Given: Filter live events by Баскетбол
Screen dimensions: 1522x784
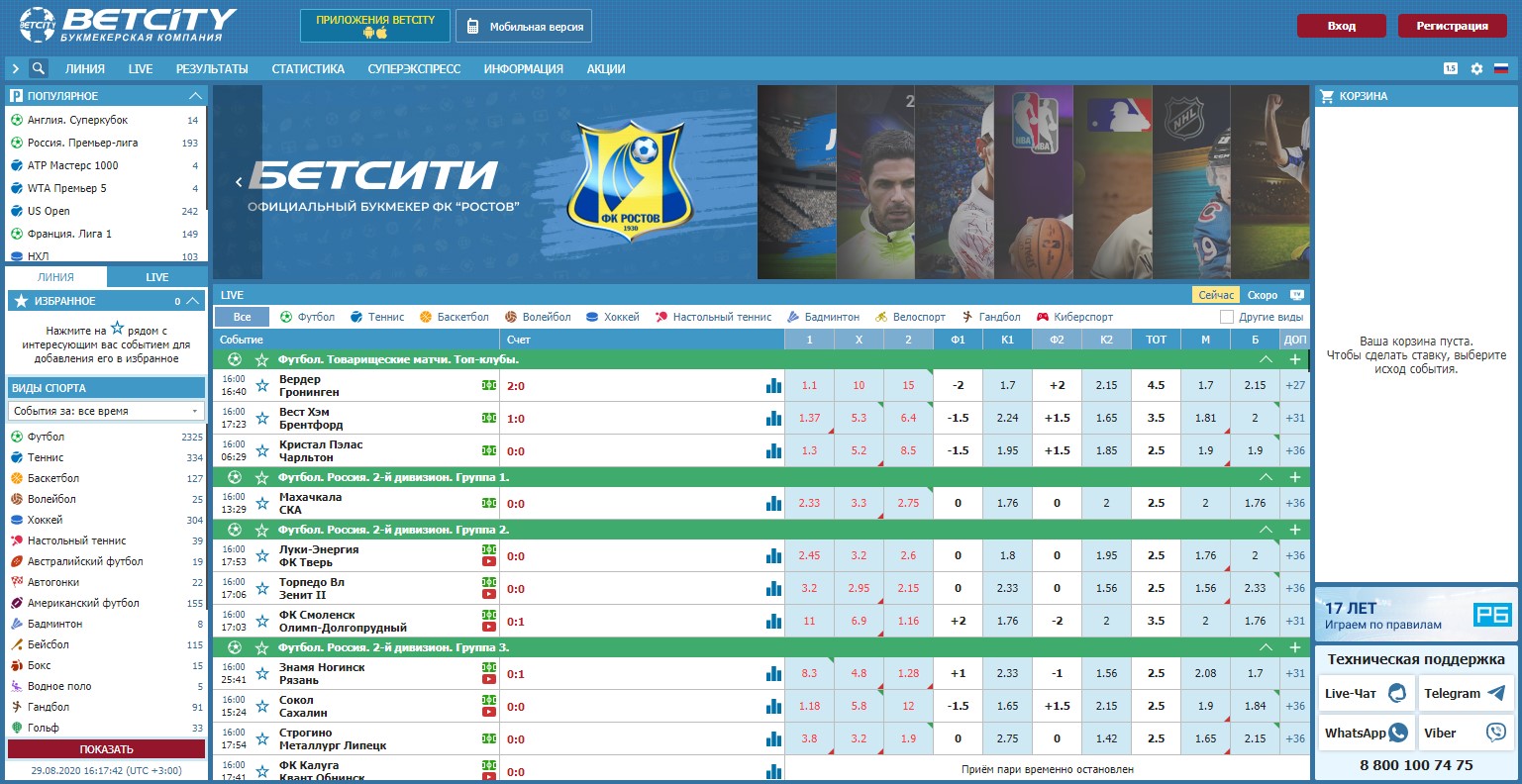Looking at the screenshot, I should coord(454,317).
